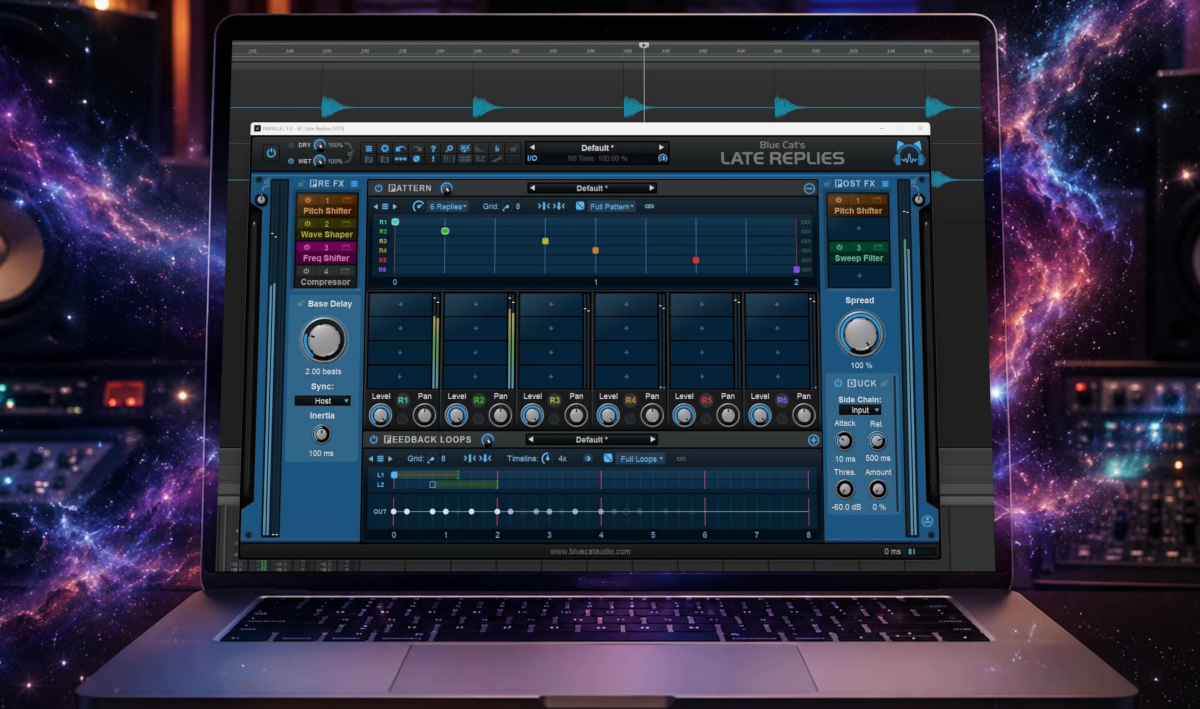
Task: Go to next main preset arrow
Action: 661,148
